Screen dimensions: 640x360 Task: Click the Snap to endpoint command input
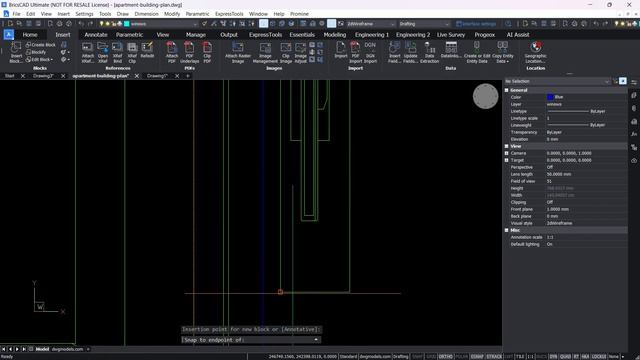coord(251,340)
